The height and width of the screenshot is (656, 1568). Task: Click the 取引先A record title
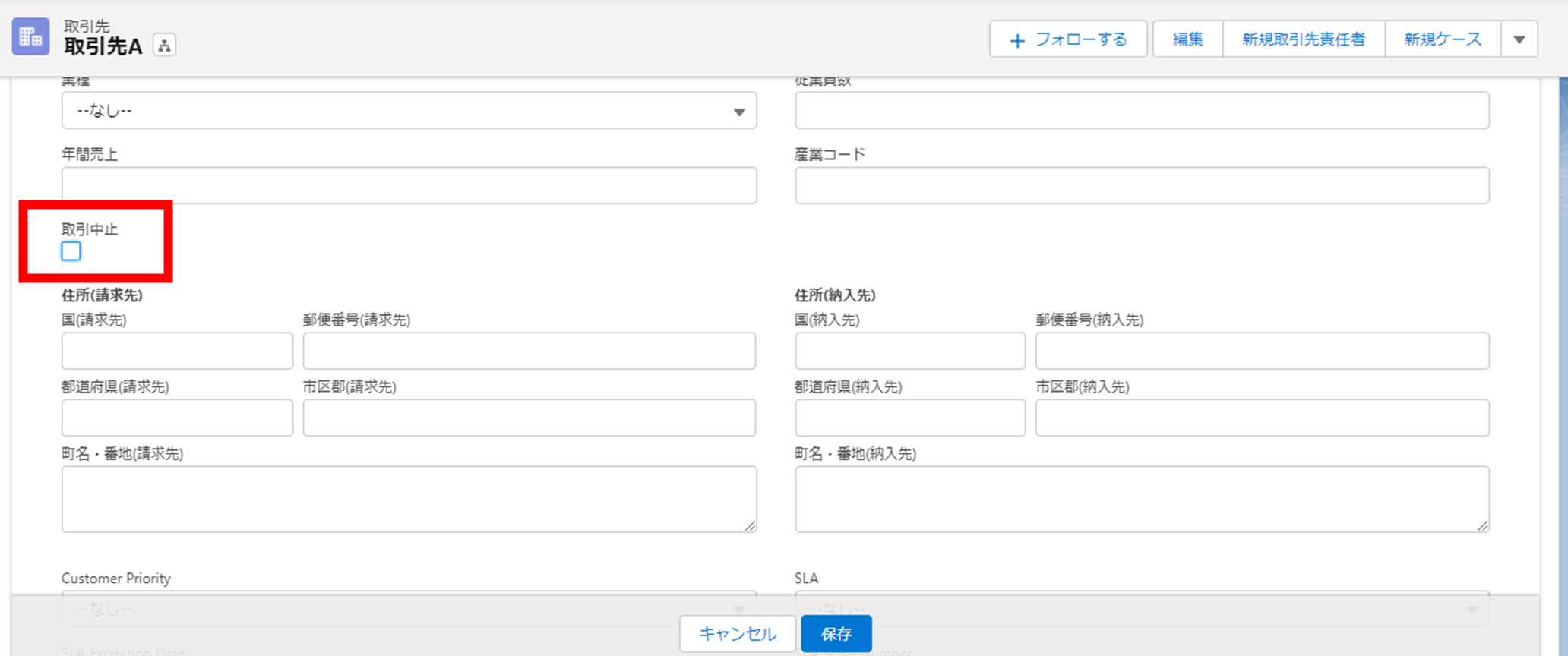coord(103,46)
